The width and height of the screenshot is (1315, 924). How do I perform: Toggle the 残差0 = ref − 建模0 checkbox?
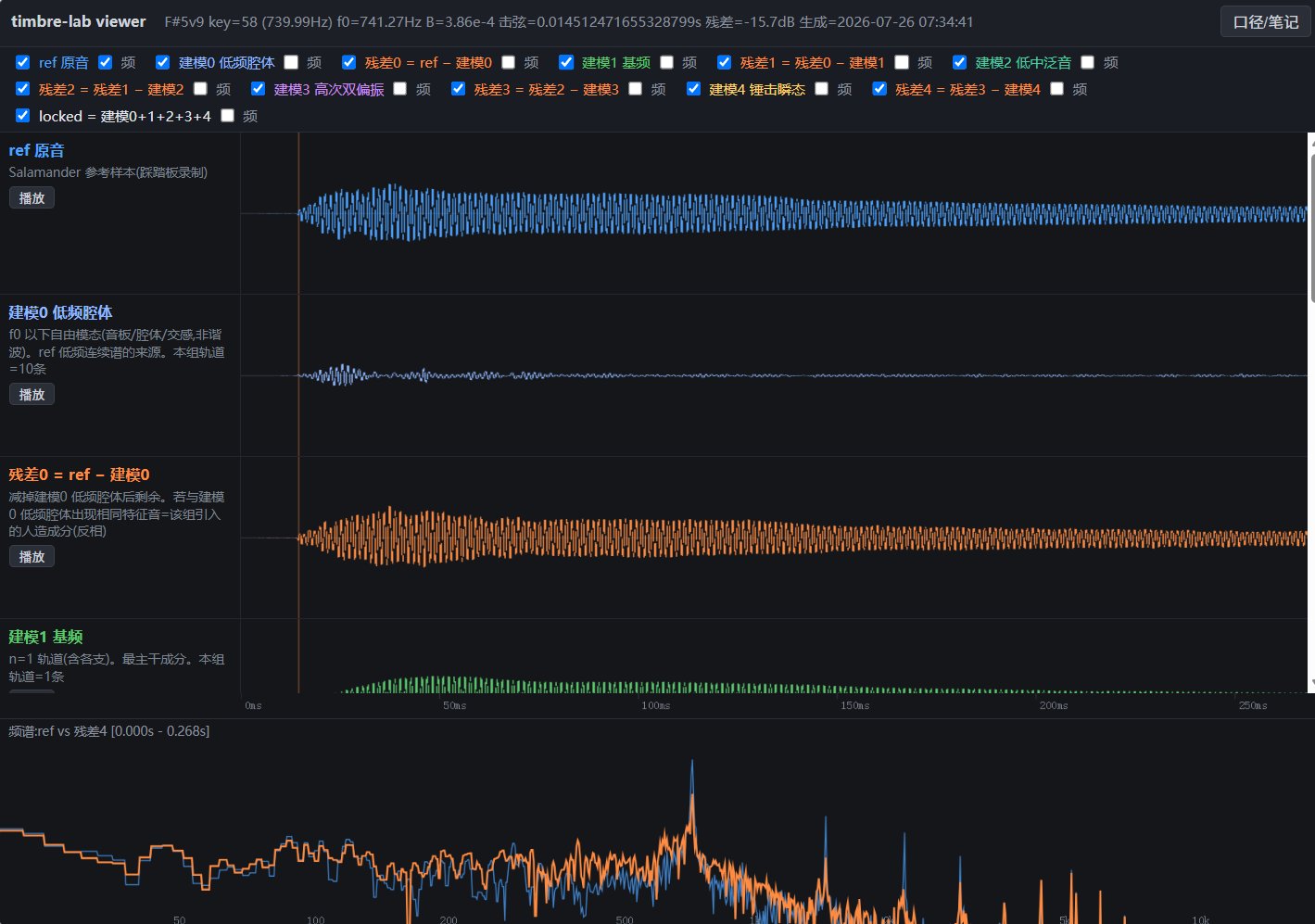(x=349, y=62)
